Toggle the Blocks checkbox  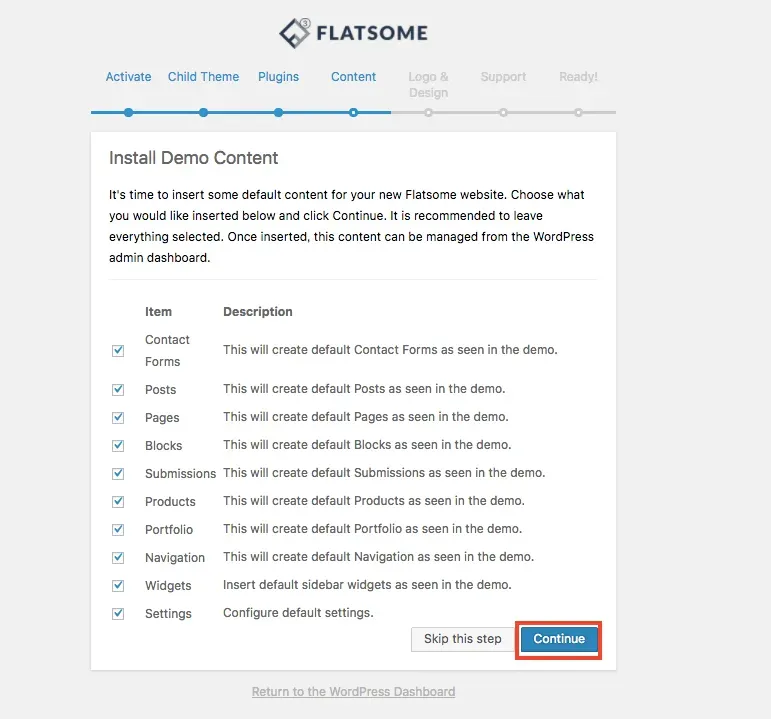pyautogui.click(x=118, y=446)
